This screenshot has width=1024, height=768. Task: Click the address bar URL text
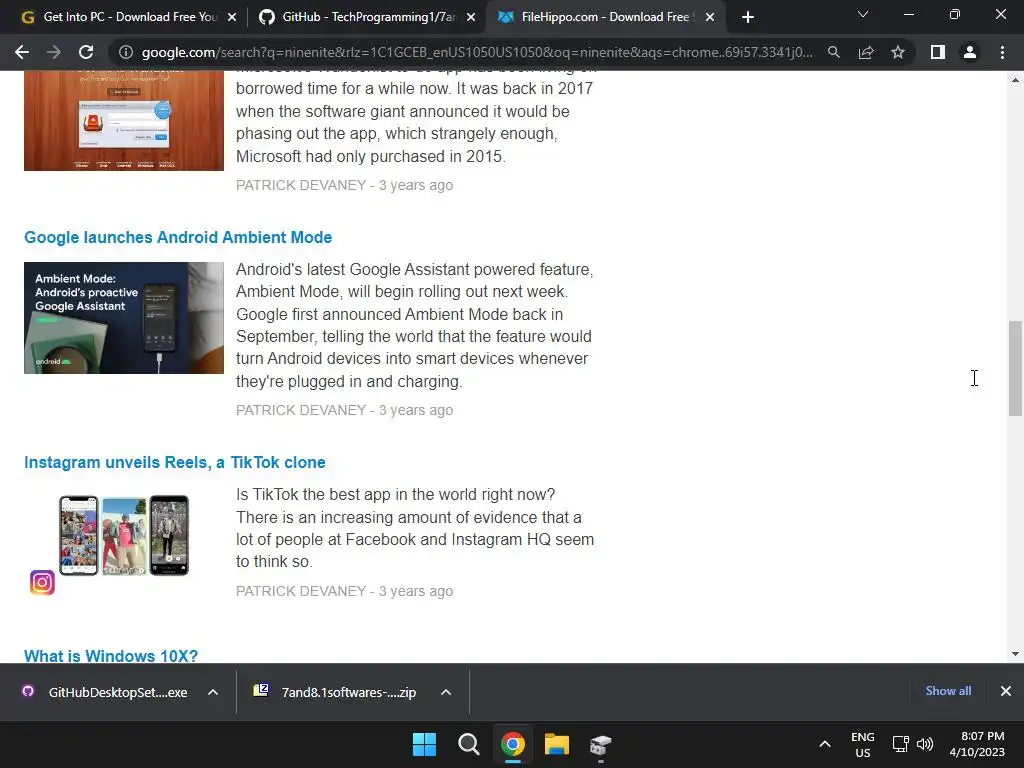coord(477,52)
